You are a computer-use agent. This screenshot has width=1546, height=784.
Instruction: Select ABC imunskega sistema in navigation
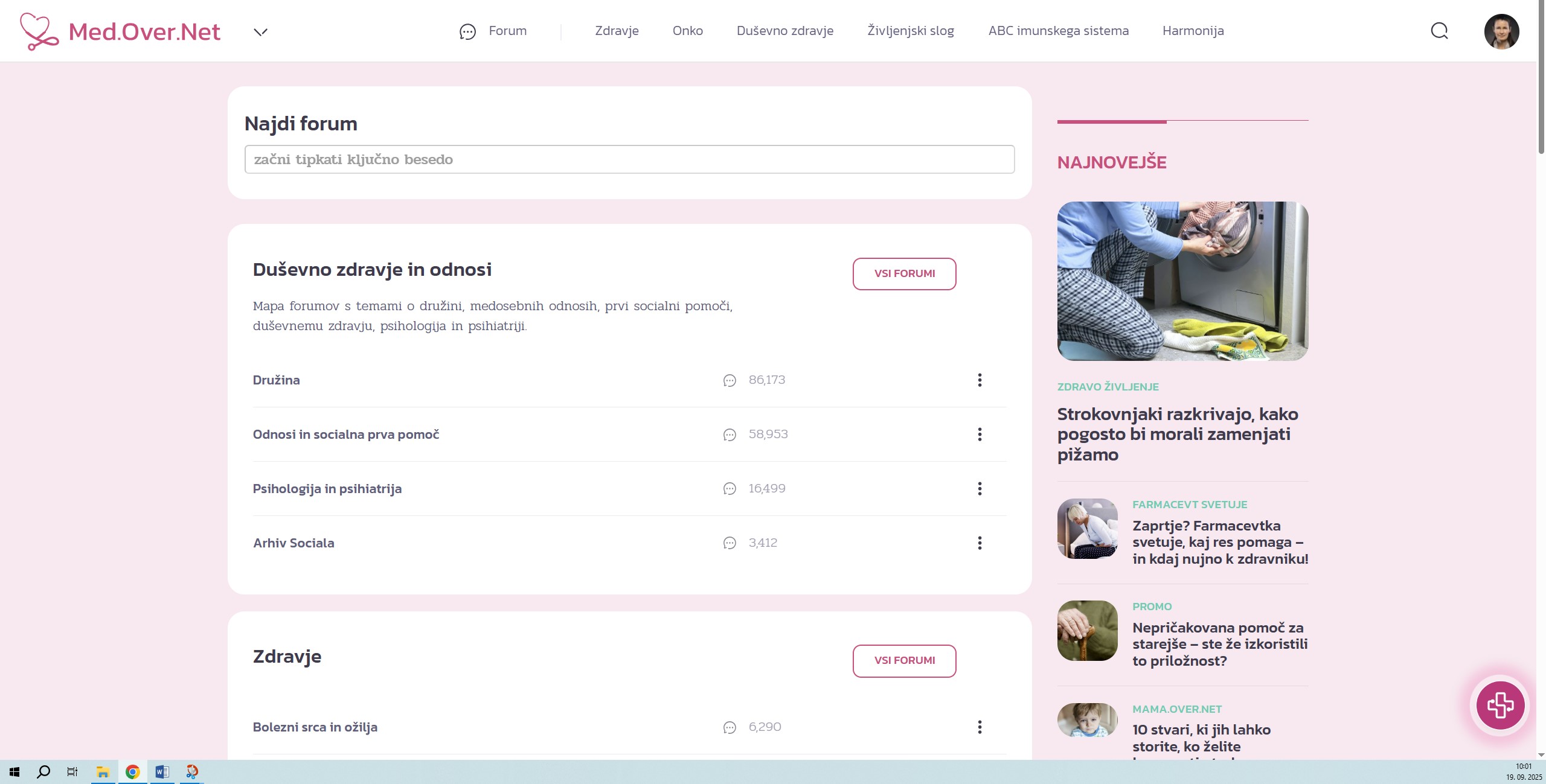(1058, 31)
